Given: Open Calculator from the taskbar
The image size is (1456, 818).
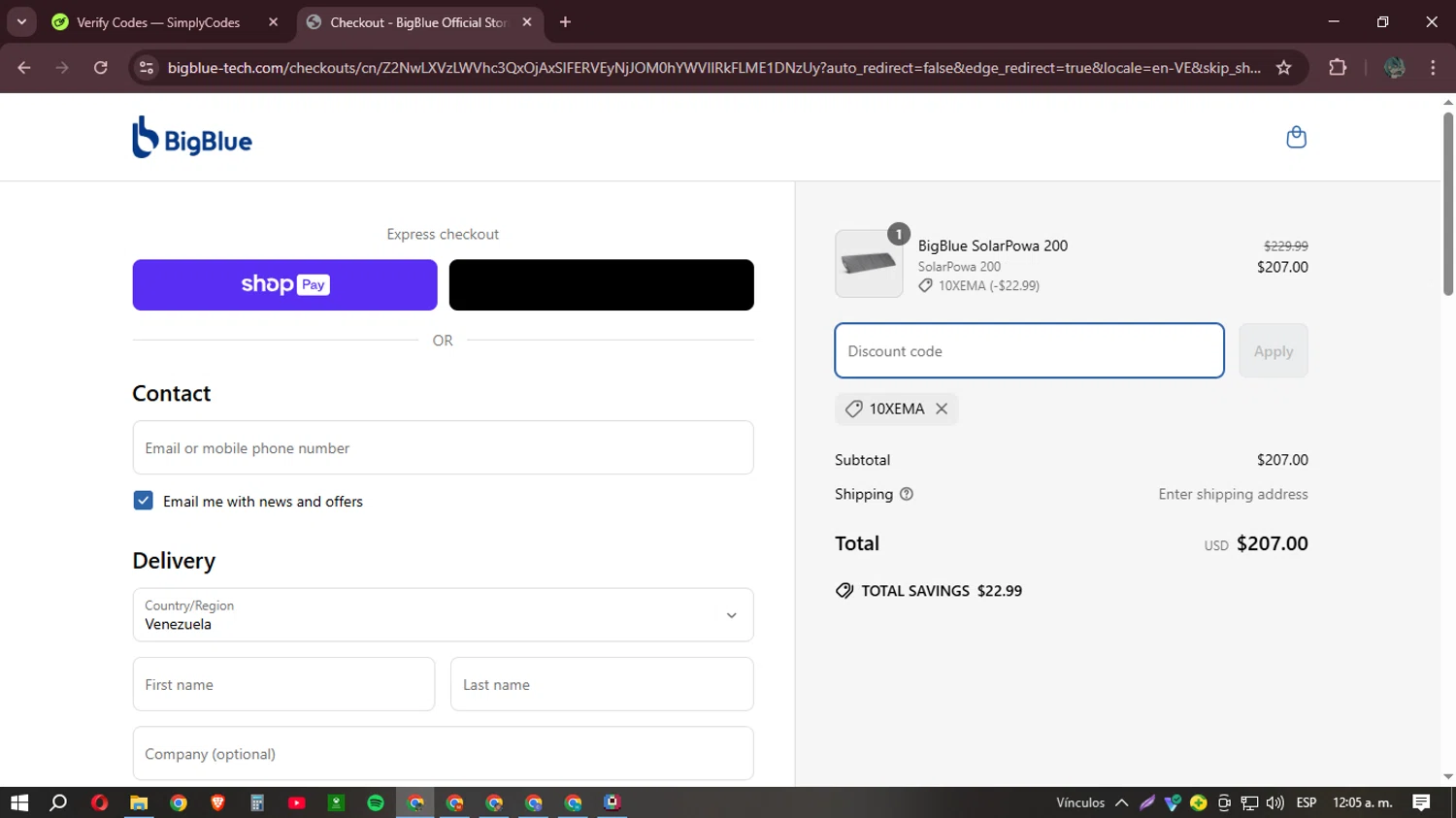Looking at the screenshot, I should coord(257,802).
